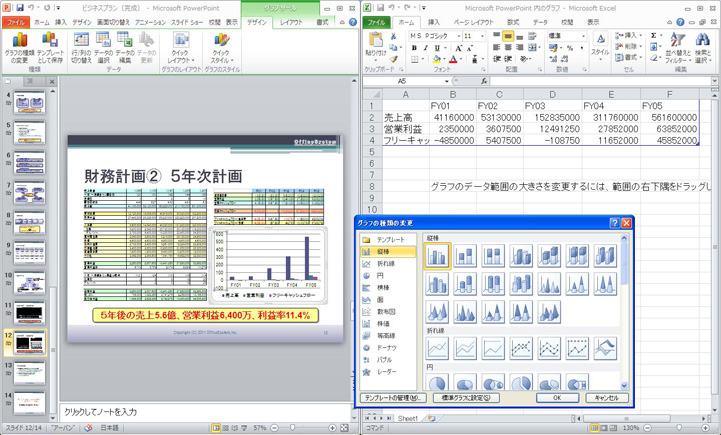Select the ドーナツ category in the chart type dialog
The width and height of the screenshot is (721, 435).
[388, 348]
